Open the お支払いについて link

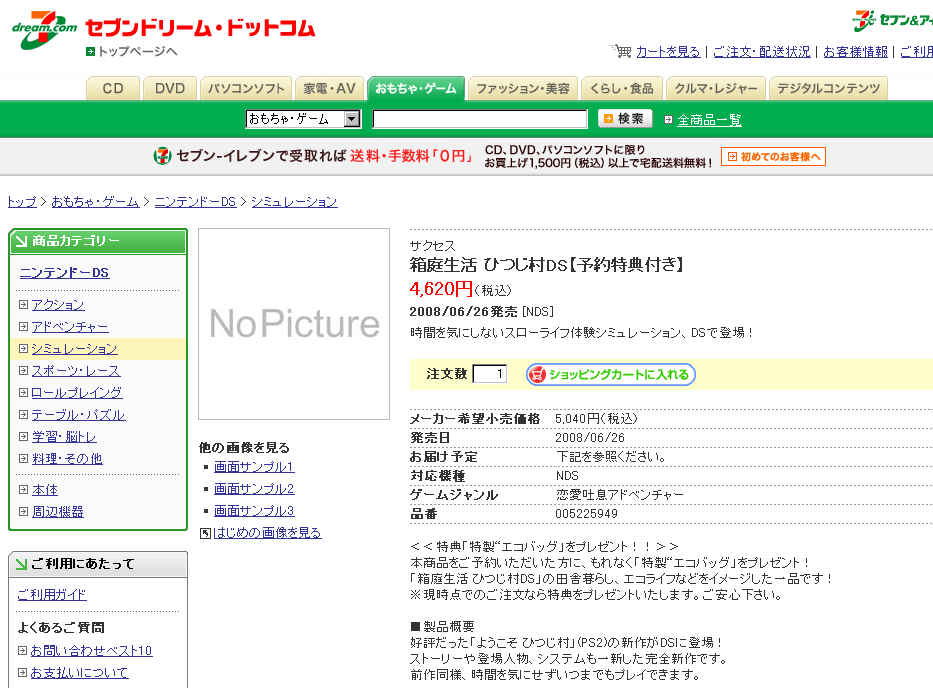(x=79, y=673)
